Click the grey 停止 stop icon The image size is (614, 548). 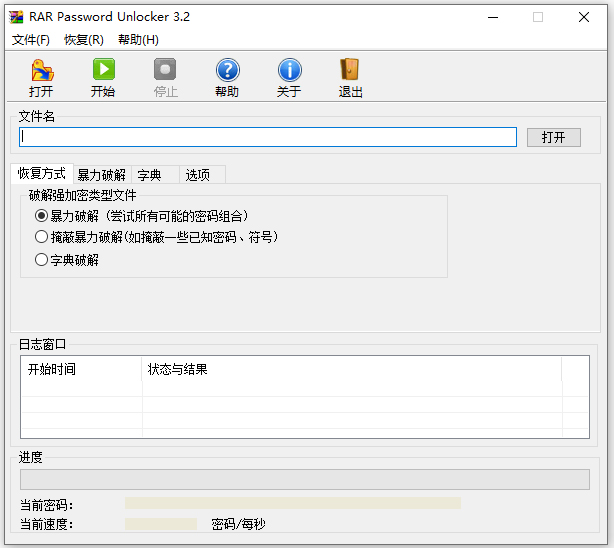pyautogui.click(x=165, y=69)
